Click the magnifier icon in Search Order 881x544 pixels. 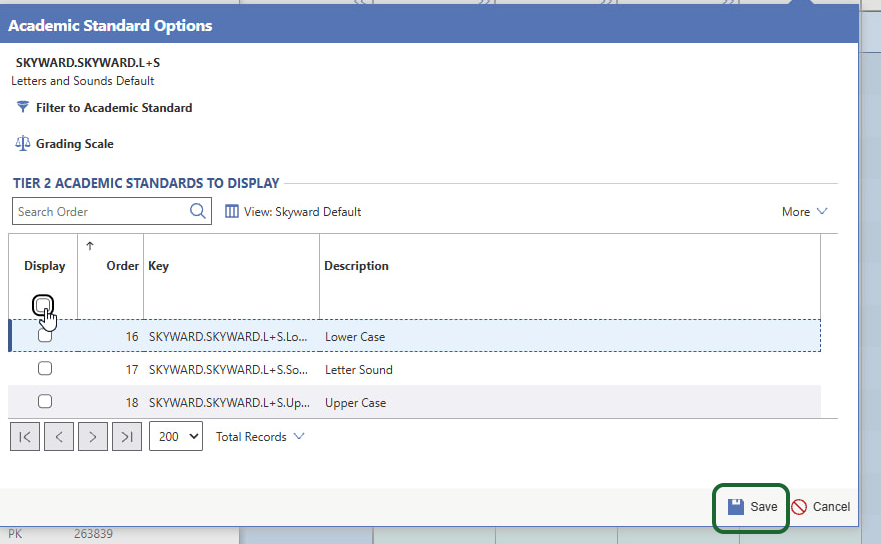[197, 211]
